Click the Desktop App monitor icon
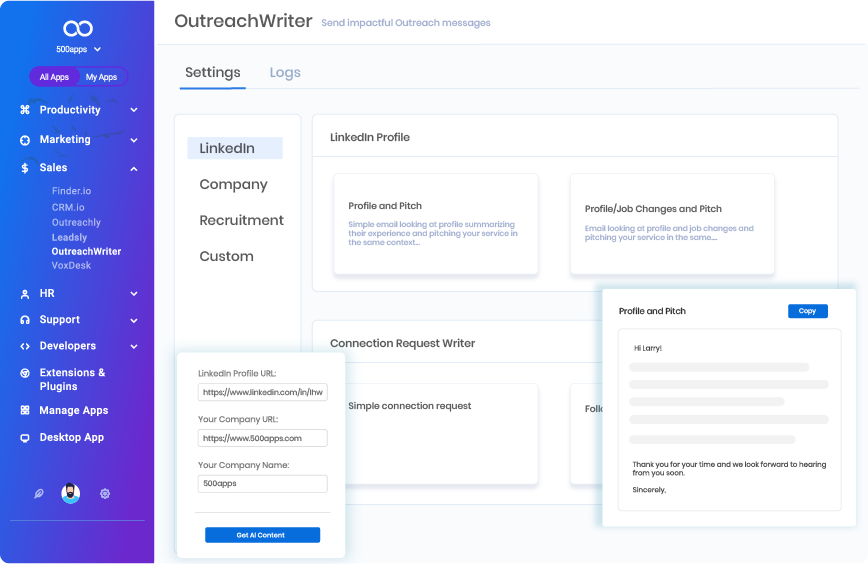Image resolution: width=868 pixels, height=564 pixels. (x=25, y=438)
